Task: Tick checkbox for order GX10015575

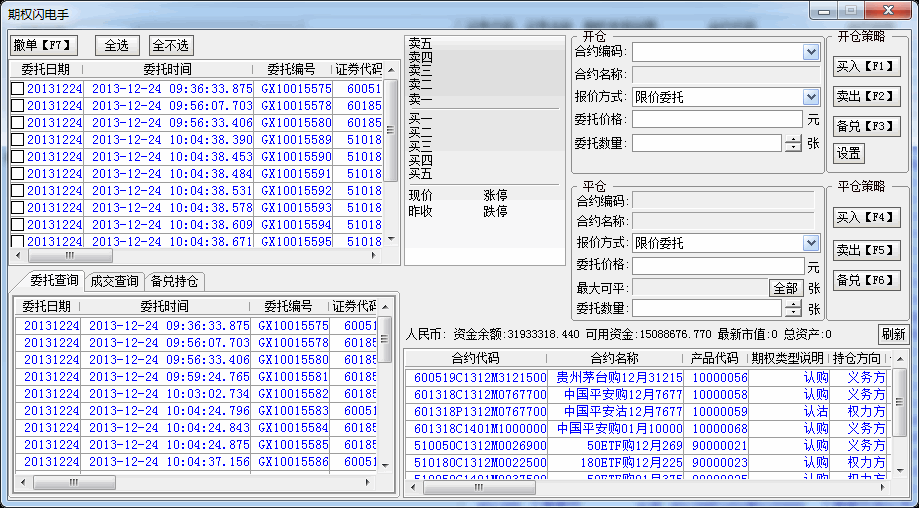Action: pos(18,89)
